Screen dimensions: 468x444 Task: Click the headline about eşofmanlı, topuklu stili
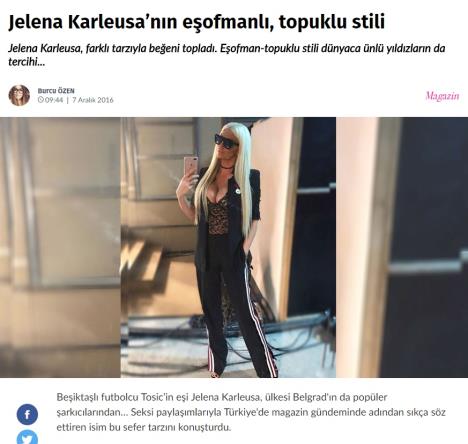pos(197,22)
